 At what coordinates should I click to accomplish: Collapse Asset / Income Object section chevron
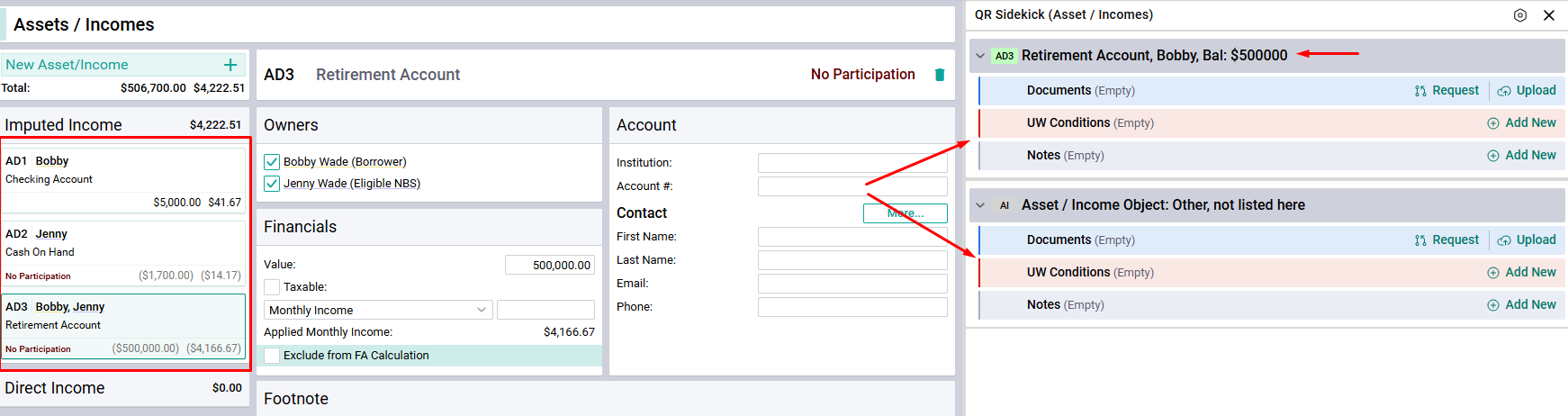click(x=980, y=205)
